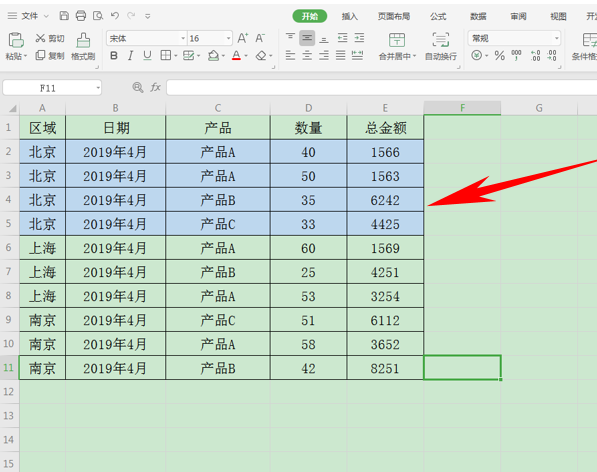
Task: Expand the number format dropdown
Action: point(557,38)
